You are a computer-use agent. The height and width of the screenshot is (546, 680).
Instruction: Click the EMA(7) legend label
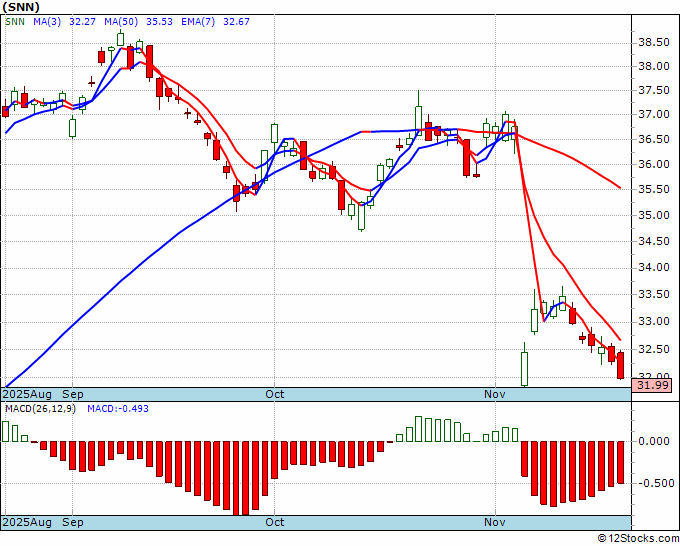(x=198, y=22)
